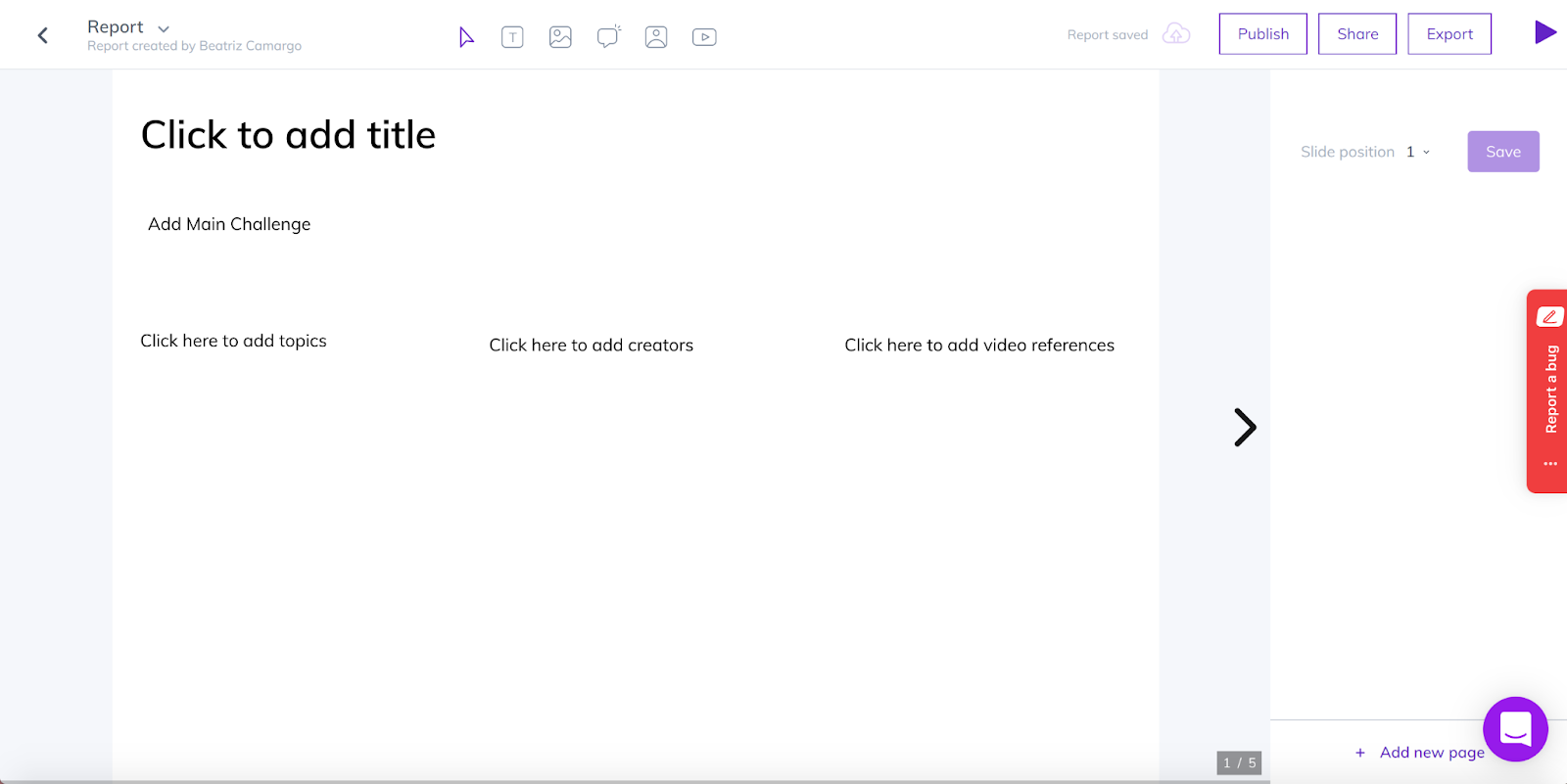Select the image insert tool
This screenshot has width=1567, height=784.
560,37
